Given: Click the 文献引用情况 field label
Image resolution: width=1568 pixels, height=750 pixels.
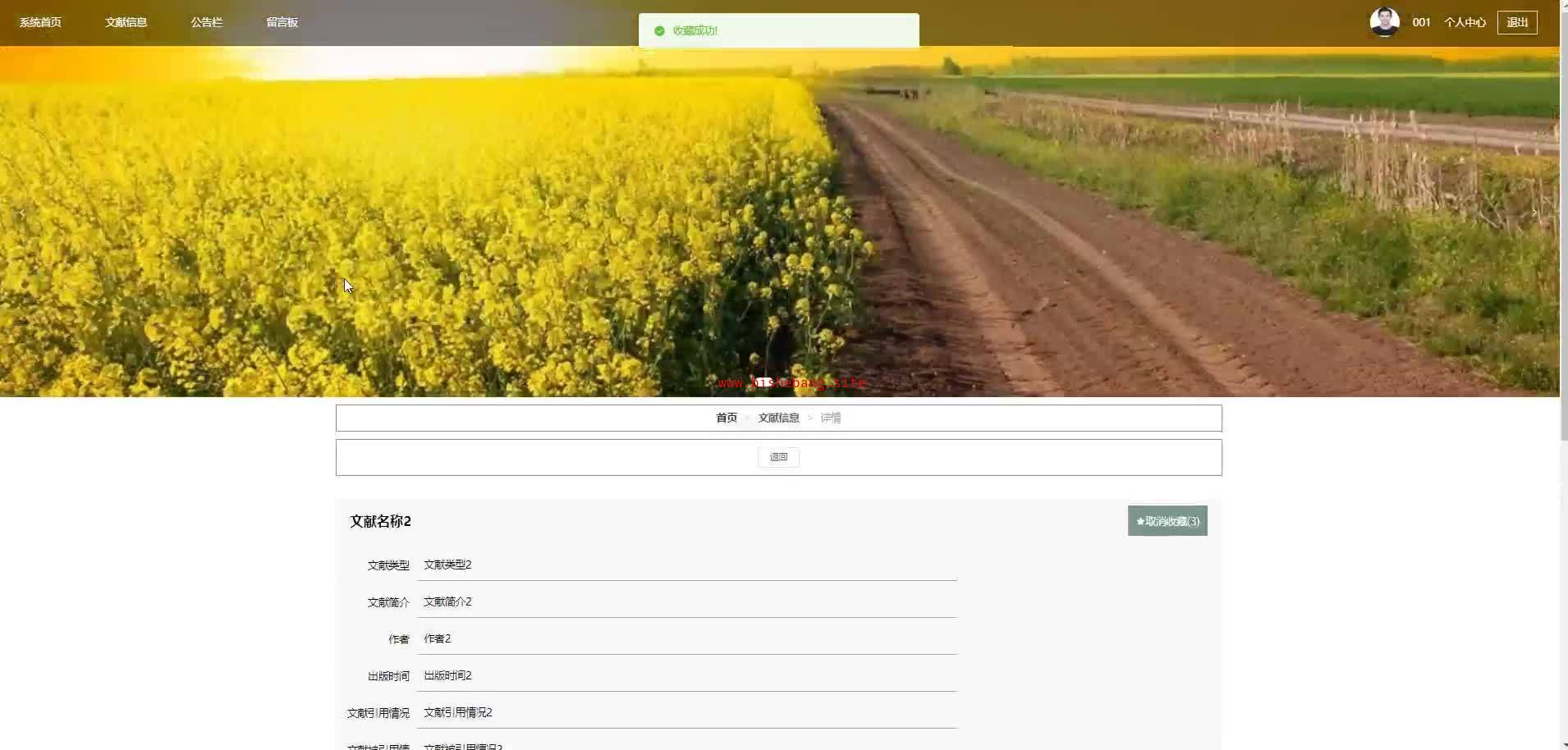Looking at the screenshot, I should pos(378,713).
